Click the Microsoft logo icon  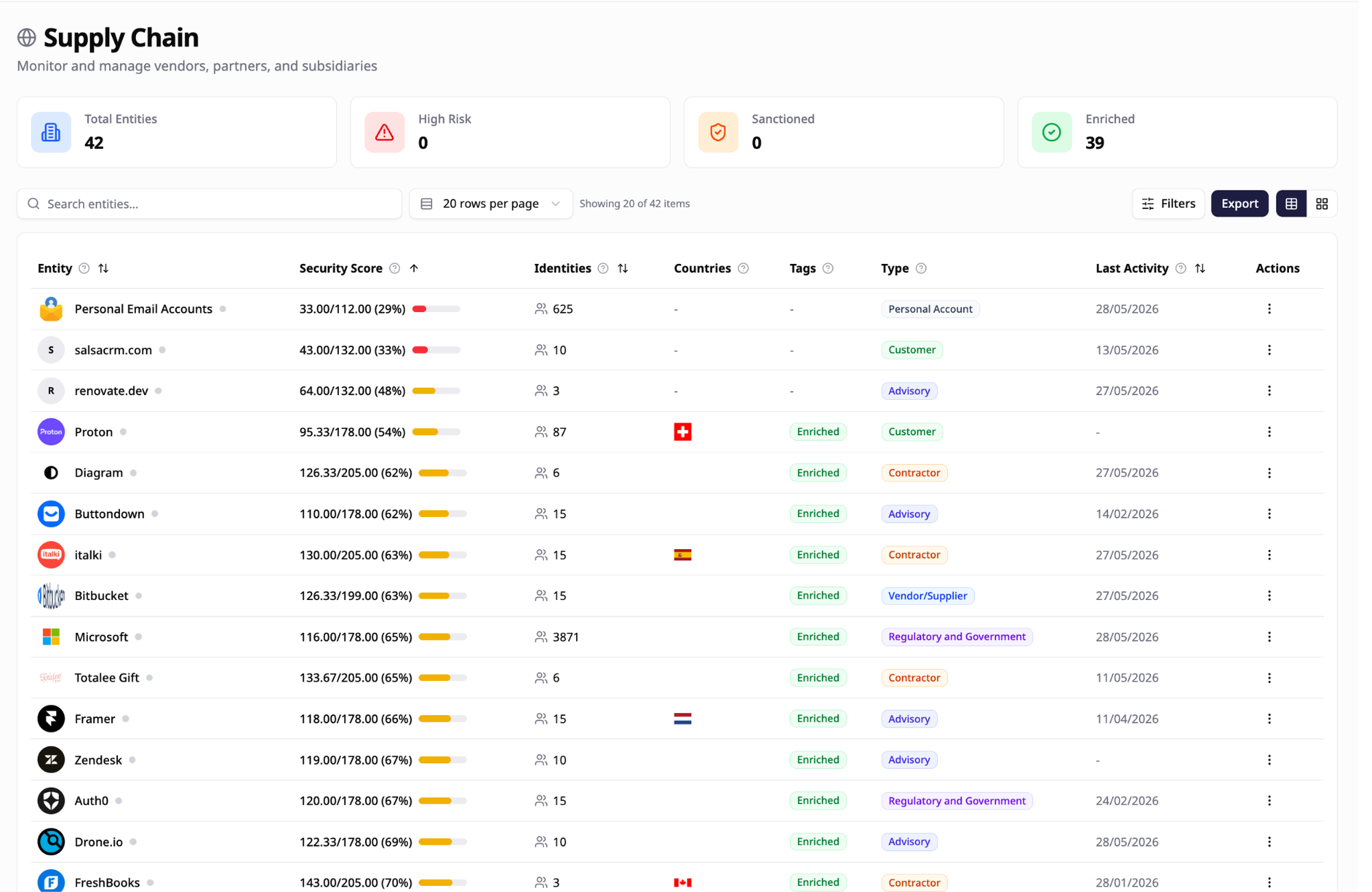(x=51, y=637)
